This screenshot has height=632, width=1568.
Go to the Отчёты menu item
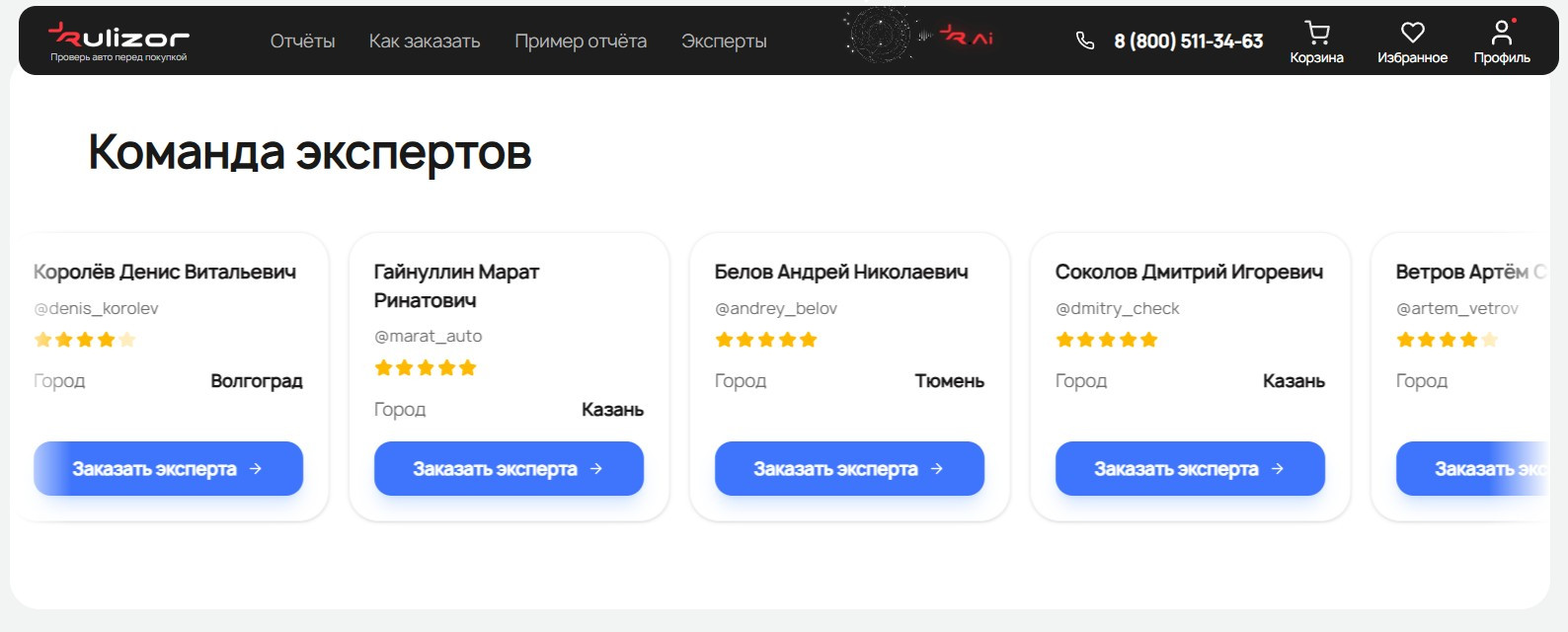tap(303, 41)
